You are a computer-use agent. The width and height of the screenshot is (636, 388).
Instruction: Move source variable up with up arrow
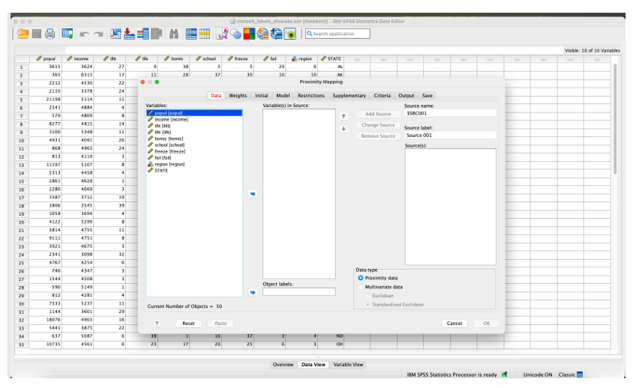click(344, 116)
